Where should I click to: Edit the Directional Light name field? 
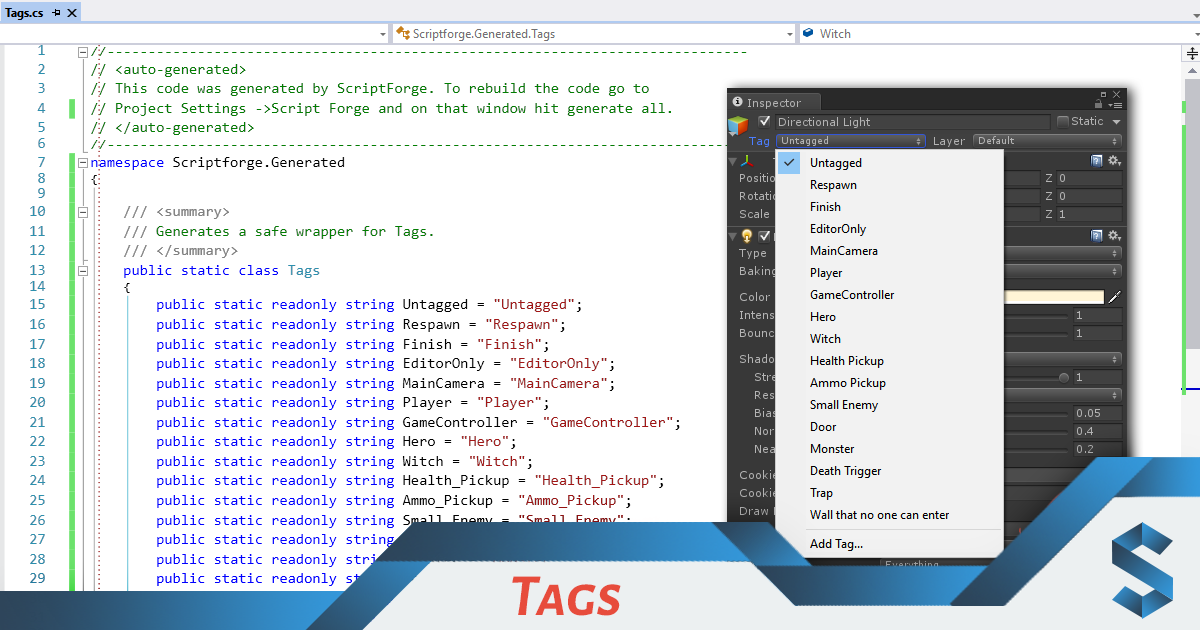(912, 122)
